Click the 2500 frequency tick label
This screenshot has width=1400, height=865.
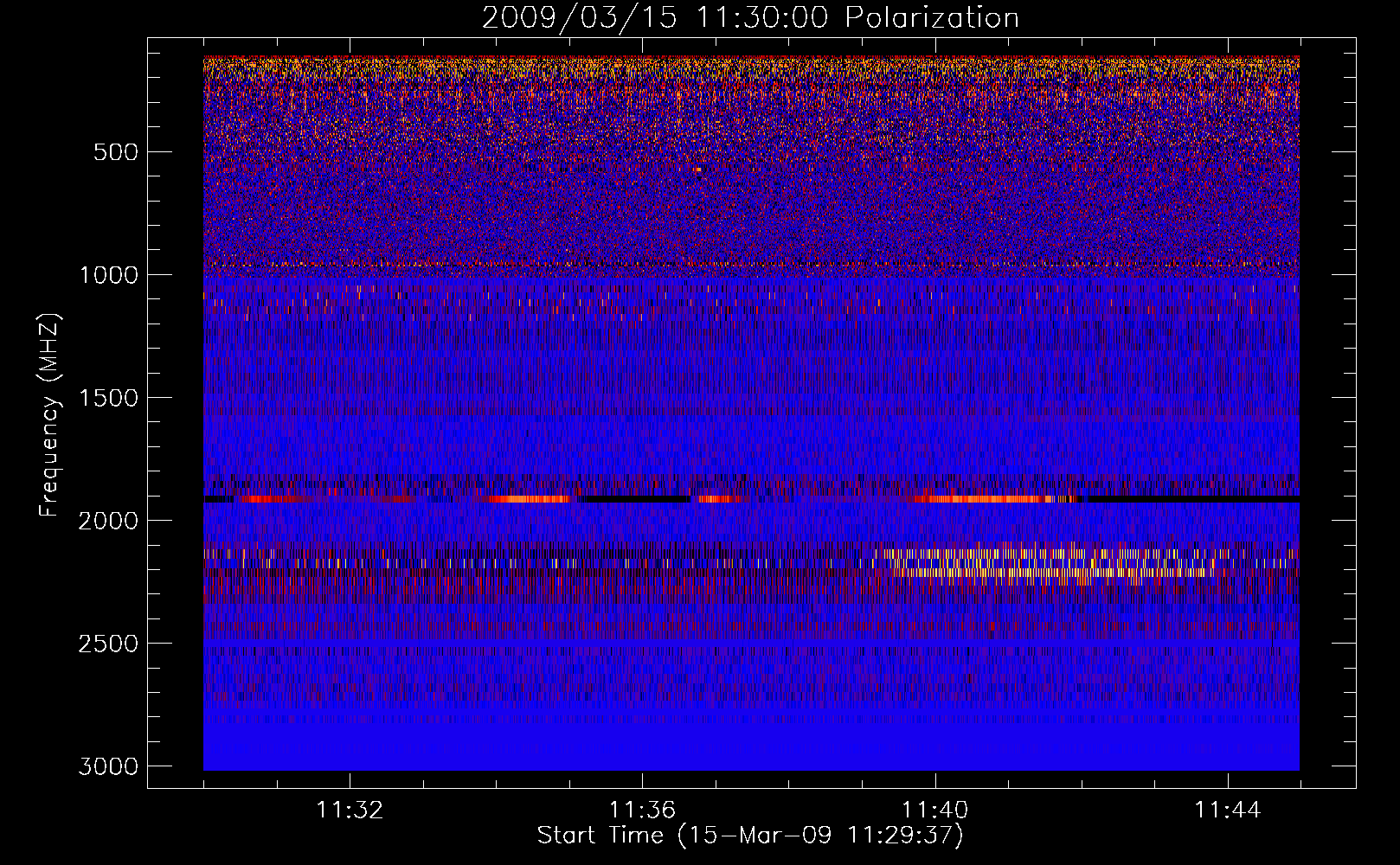[108, 644]
